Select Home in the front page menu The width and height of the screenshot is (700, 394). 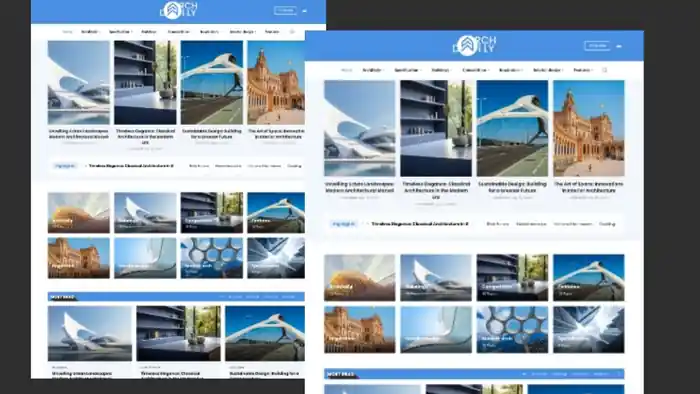pos(346,70)
